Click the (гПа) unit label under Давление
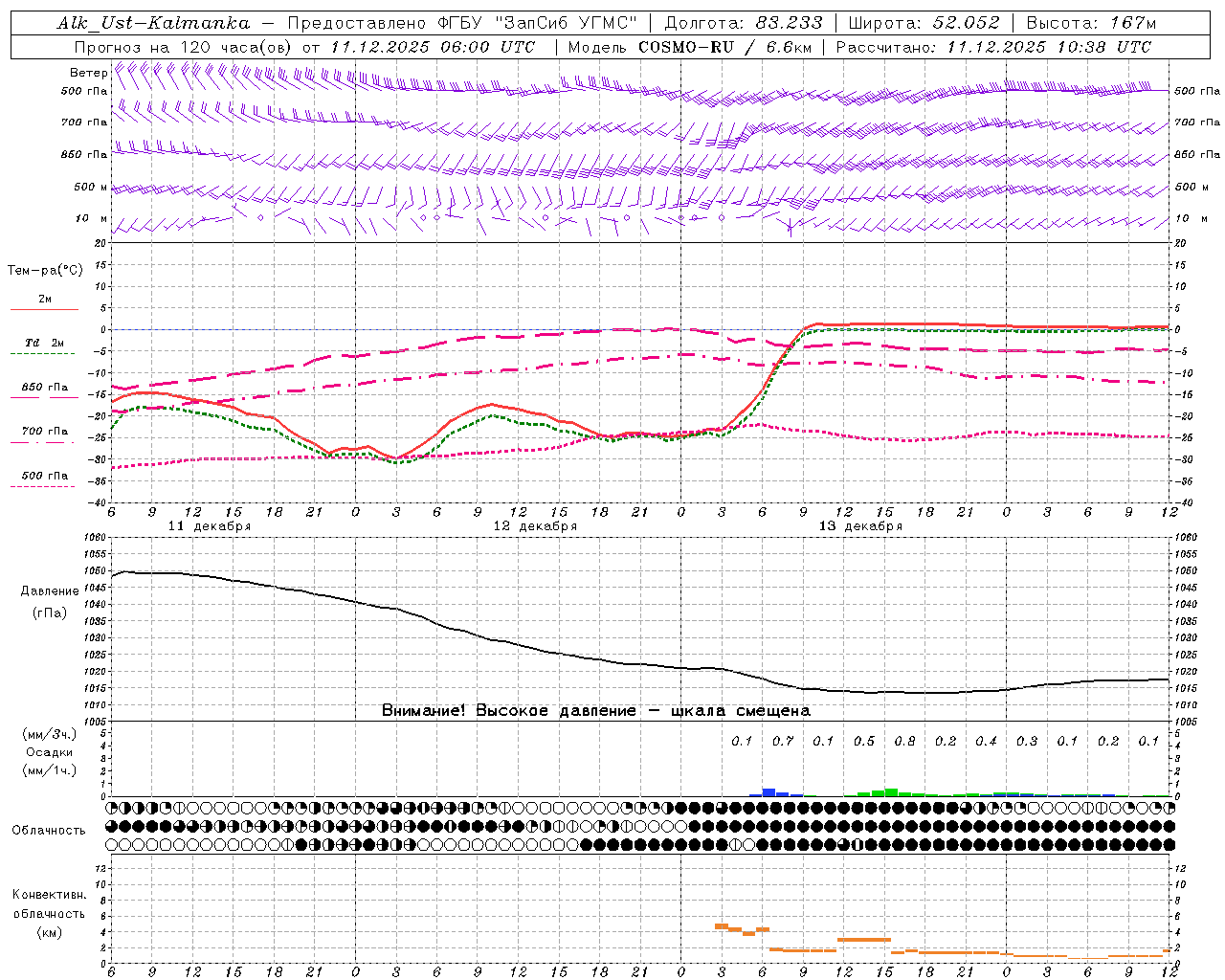The height and width of the screenshot is (980, 1225). tap(49, 613)
